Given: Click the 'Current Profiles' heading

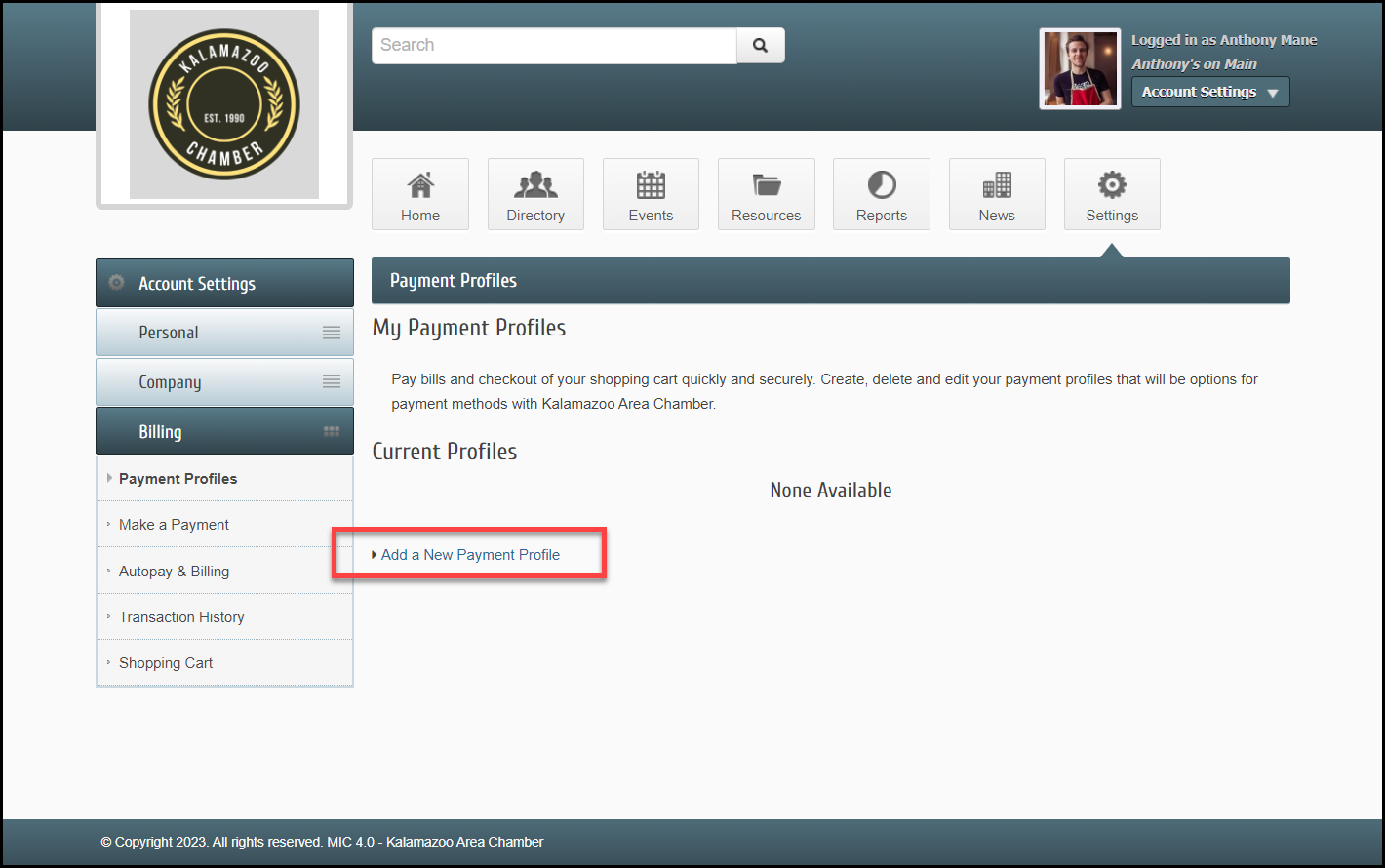Looking at the screenshot, I should [445, 452].
